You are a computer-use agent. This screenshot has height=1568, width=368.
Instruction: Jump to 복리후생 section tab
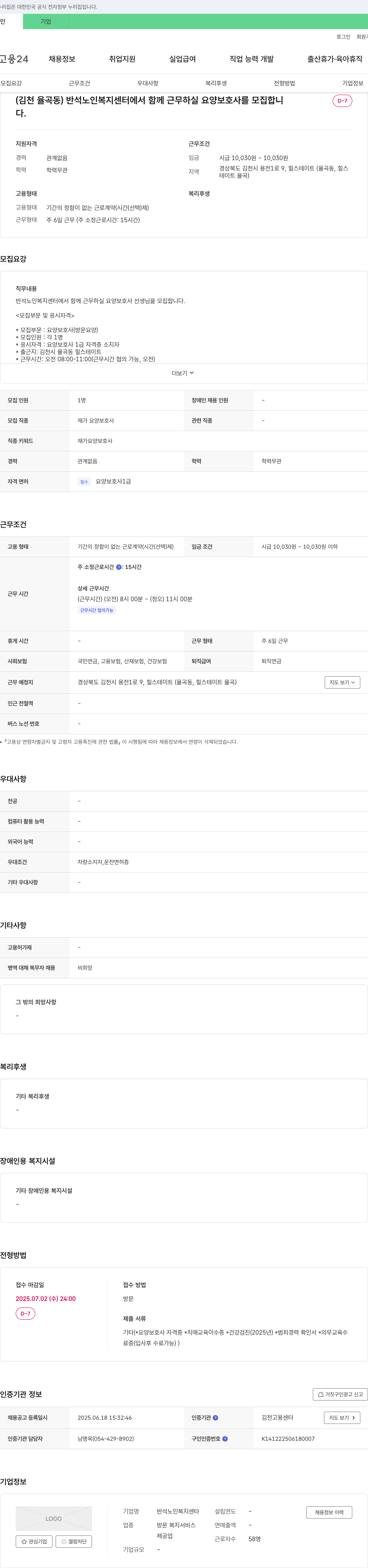(216, 83)
